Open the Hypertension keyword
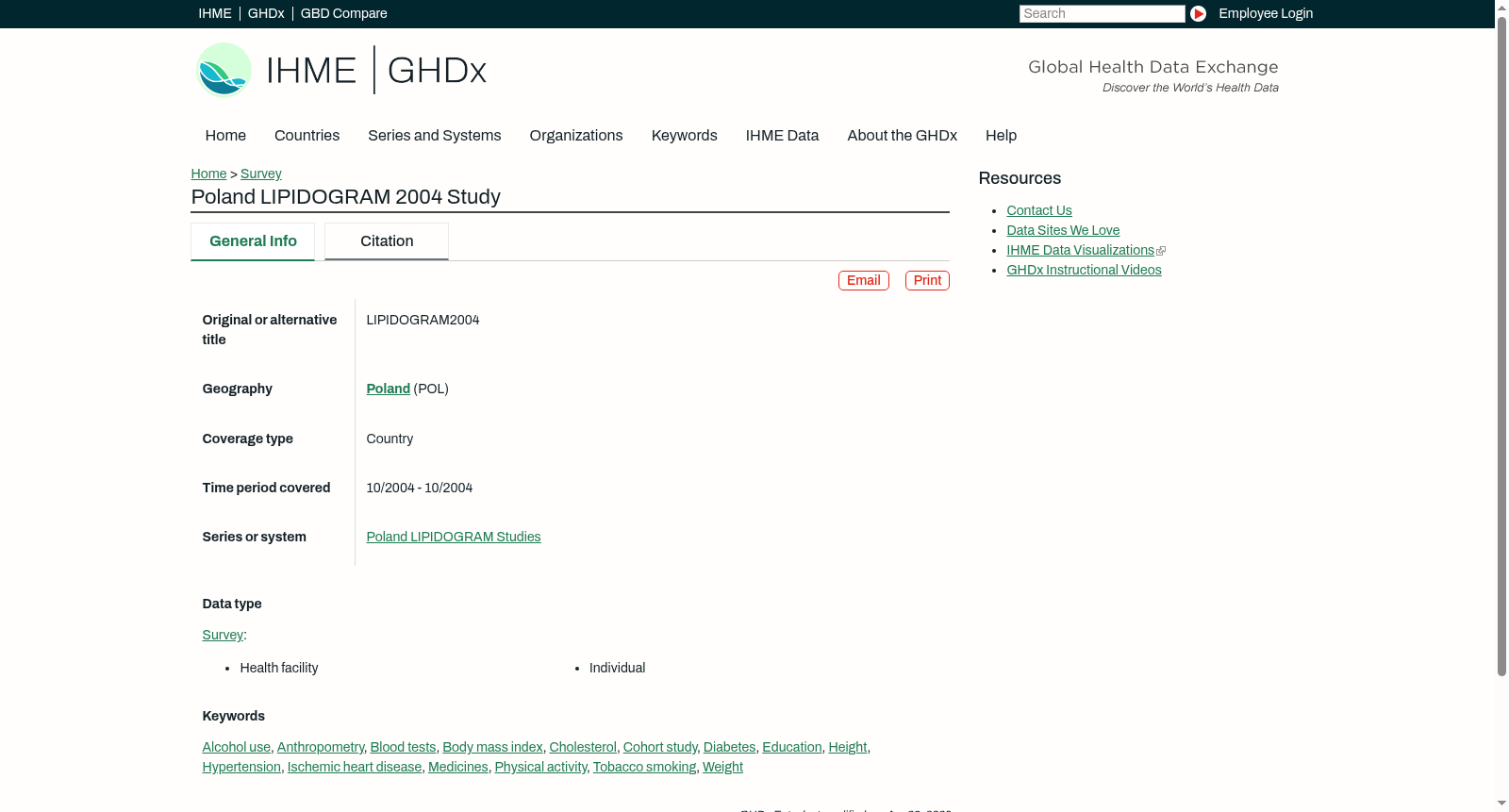This screenshot has width=1509, height=812. click(x=241, y=767)
